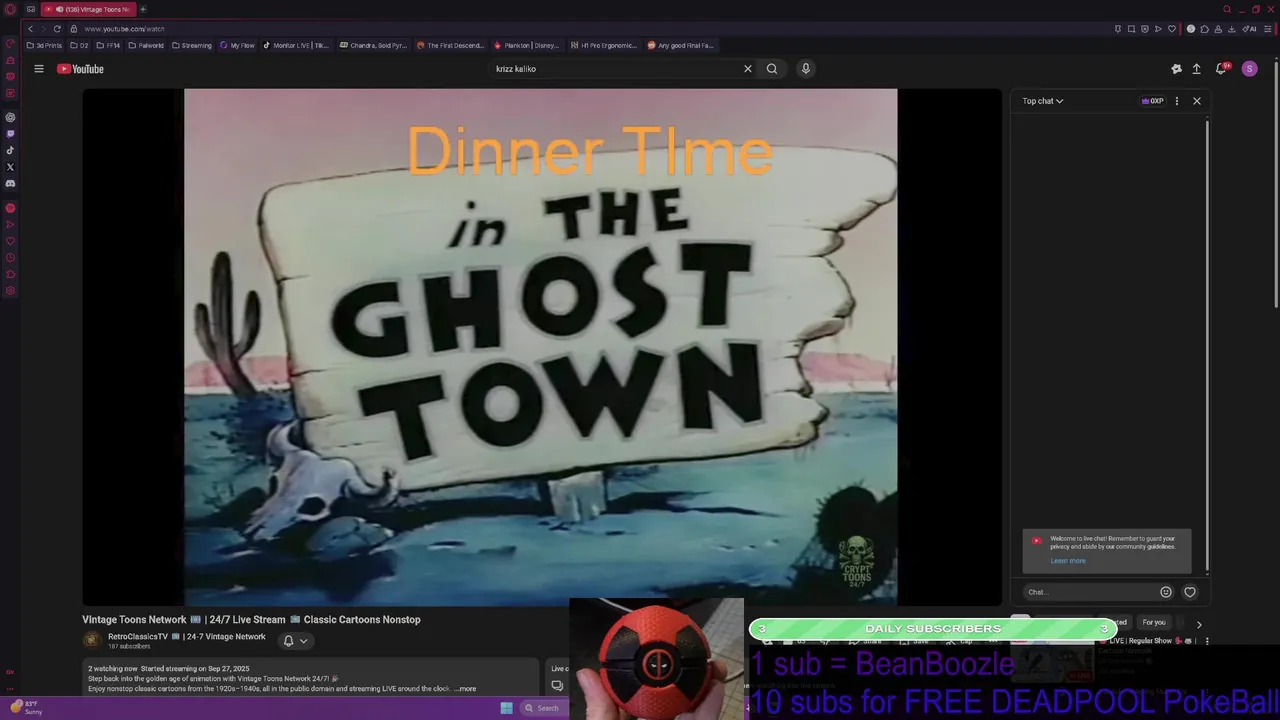Screen dimensions: 1280x720
Task: Open the browser search magnifier in title bar
Action: (x=1227, y=9)
